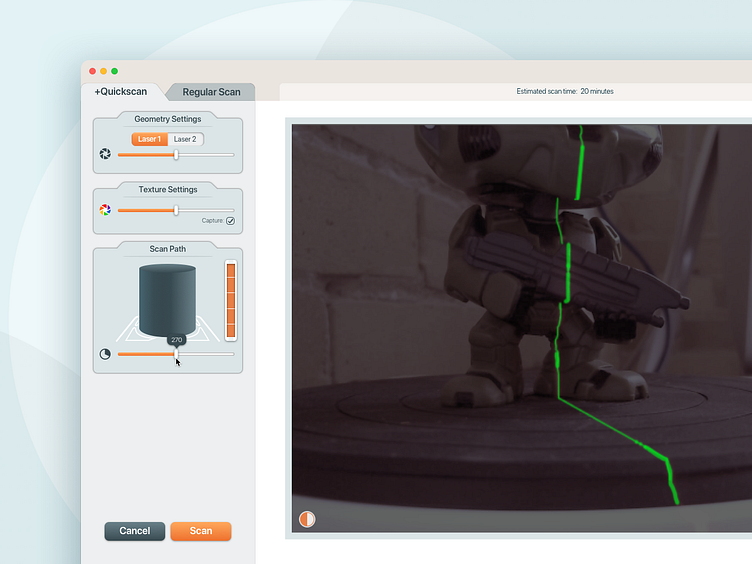The width and height of the screenshot is (752, 564).
Task: Click the red close window button
Action: tap(92, 71)
